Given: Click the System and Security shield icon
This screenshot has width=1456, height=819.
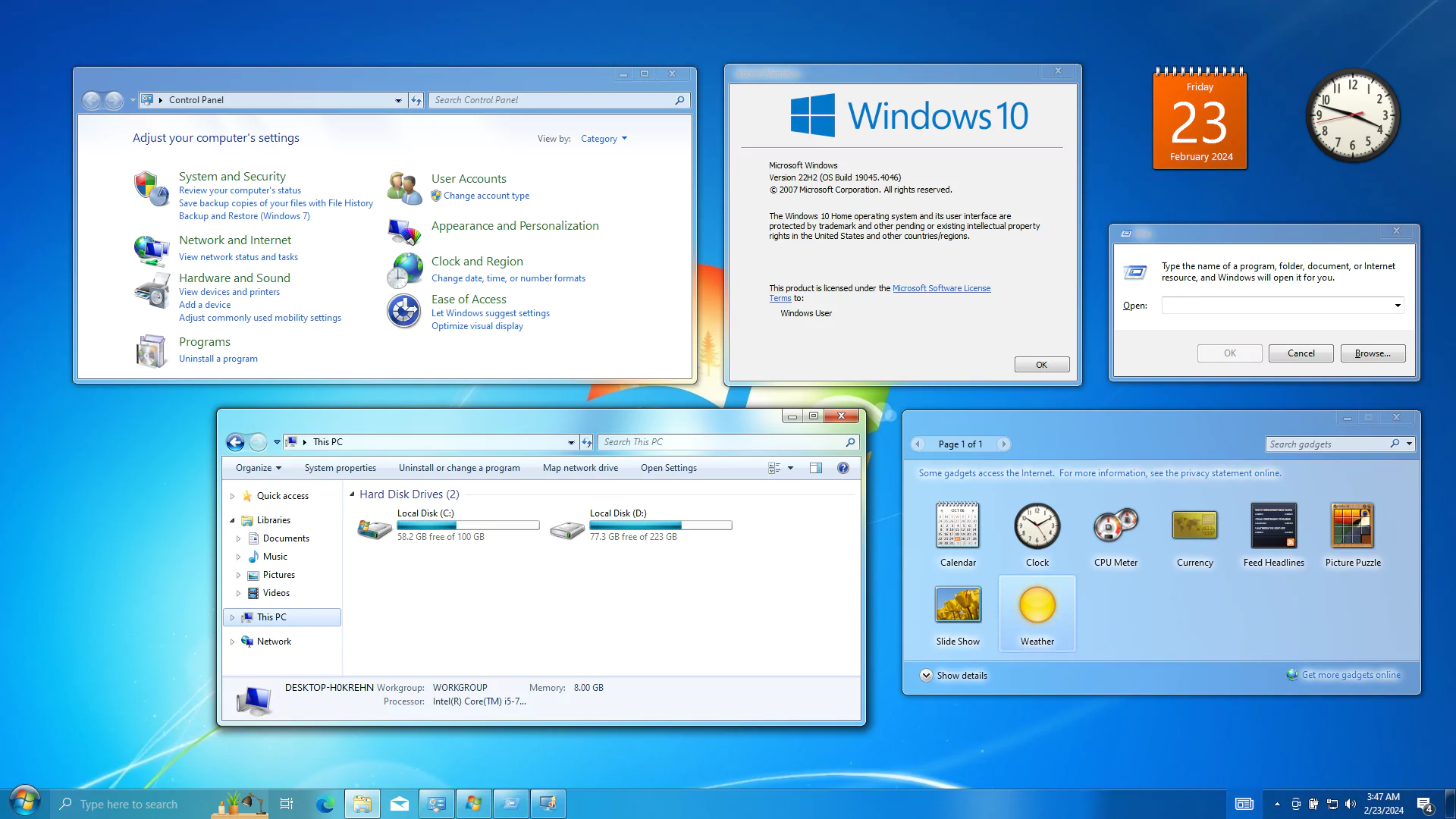Looking at the screenshot, I should [152, 189].
